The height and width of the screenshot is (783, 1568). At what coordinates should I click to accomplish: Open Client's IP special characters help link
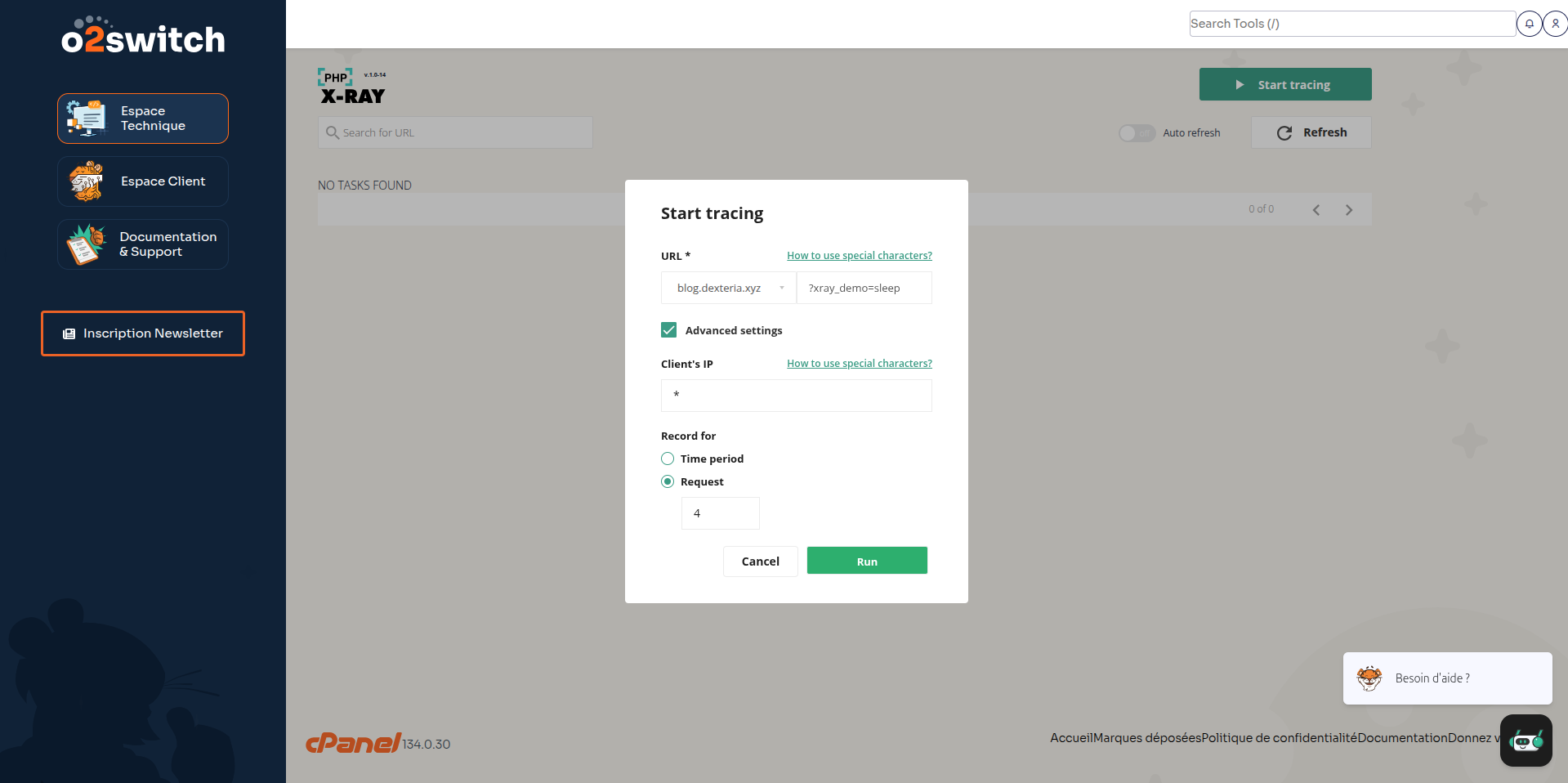click(x=860, y=364)
